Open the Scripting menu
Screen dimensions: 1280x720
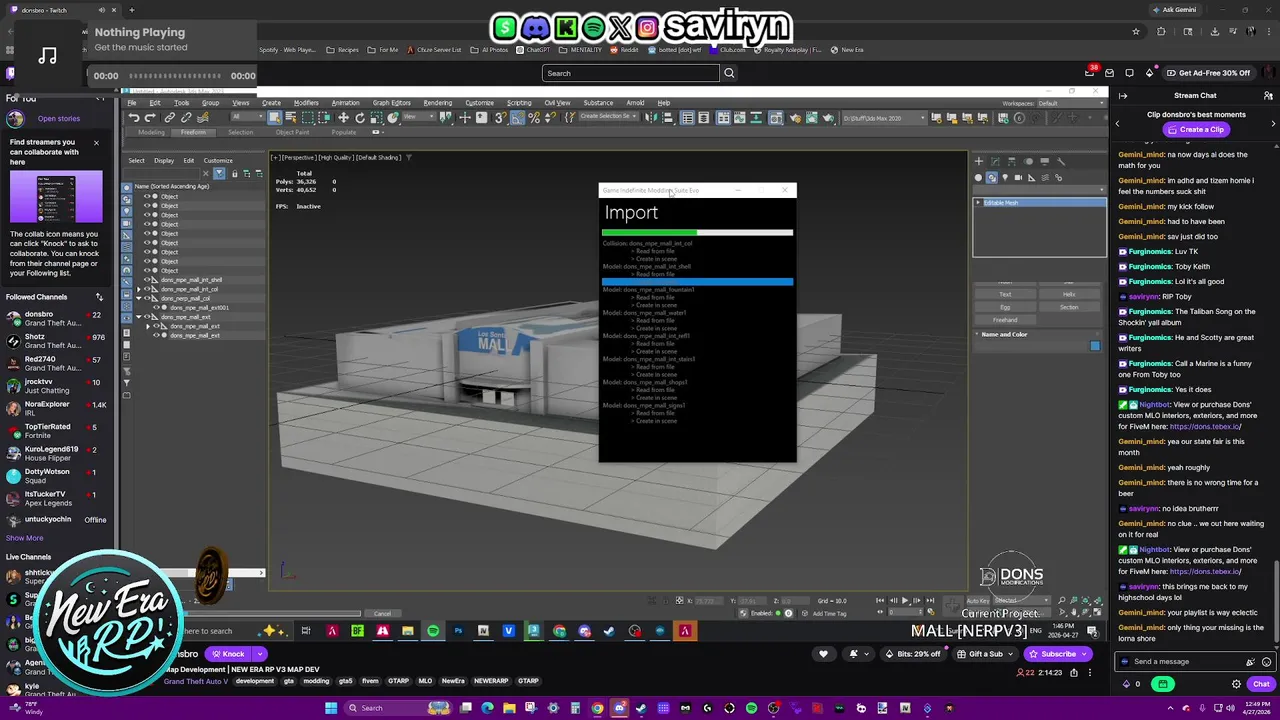tap(519, 103)
